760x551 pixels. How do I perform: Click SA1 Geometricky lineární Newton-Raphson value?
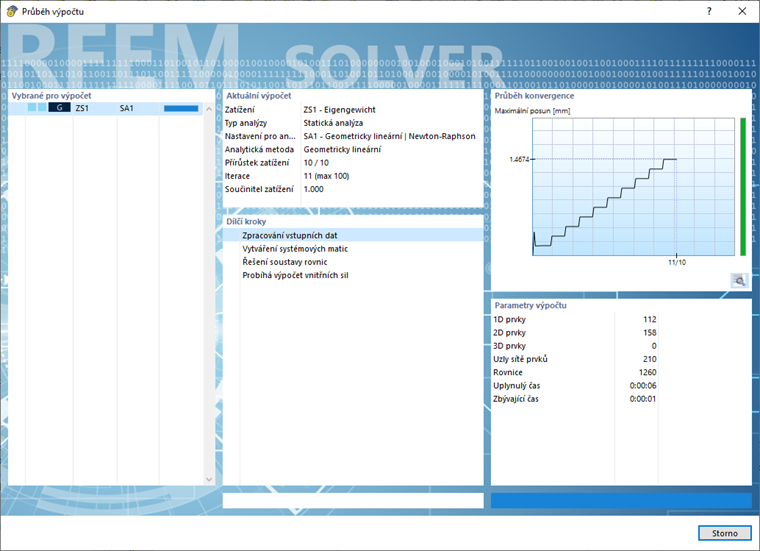click(x=389, y=136)
